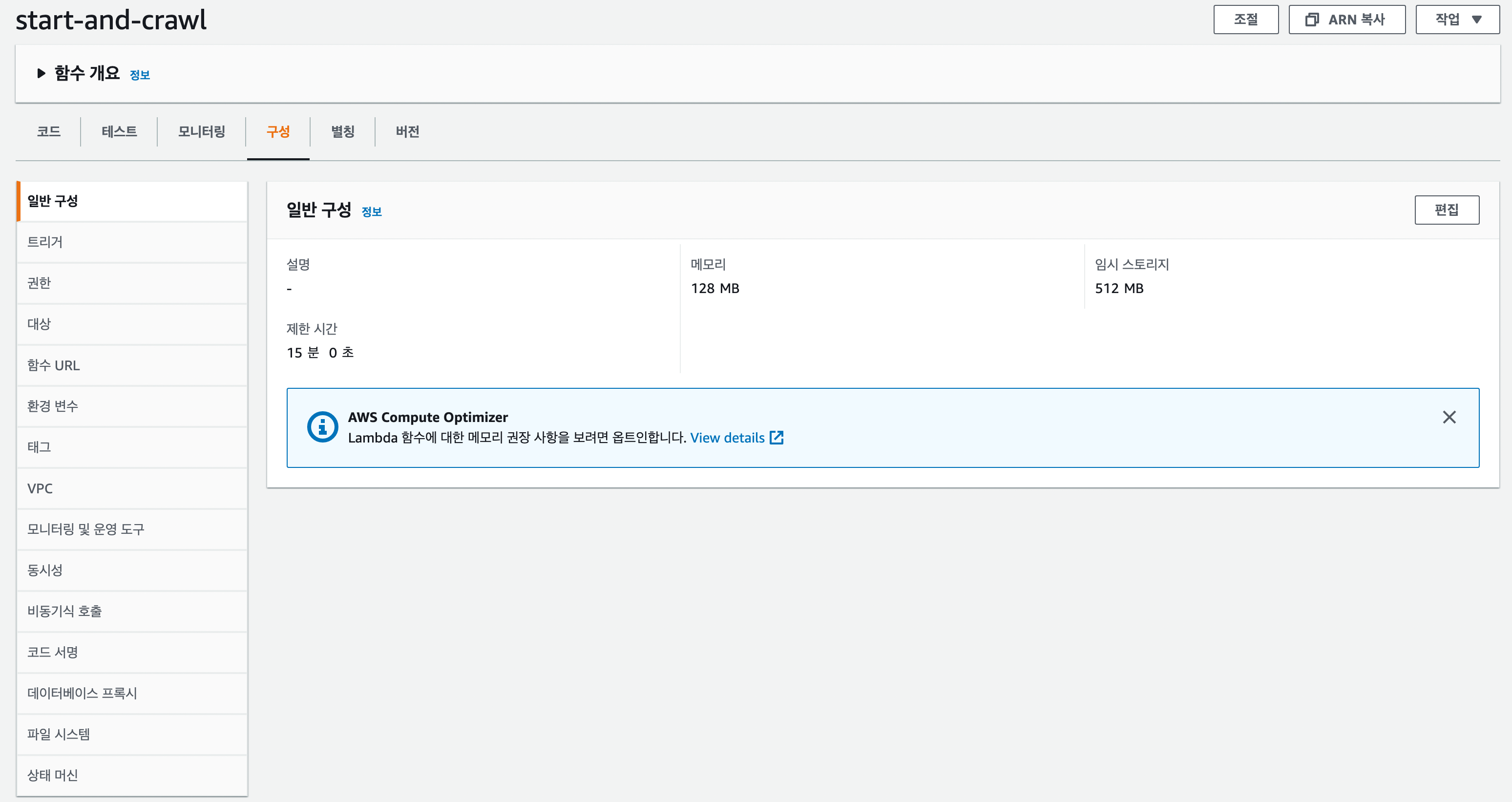Image resolution: width=1512 pixels, height=802 pixels.
Task: Click the 편집 button in 일반 구성
Action: click(1446, 210)
